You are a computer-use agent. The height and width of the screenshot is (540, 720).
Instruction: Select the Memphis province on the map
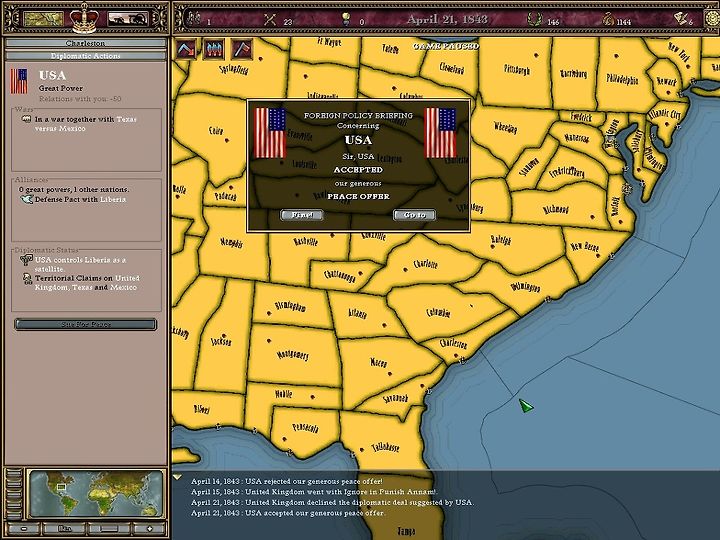[x=232, y=242]
